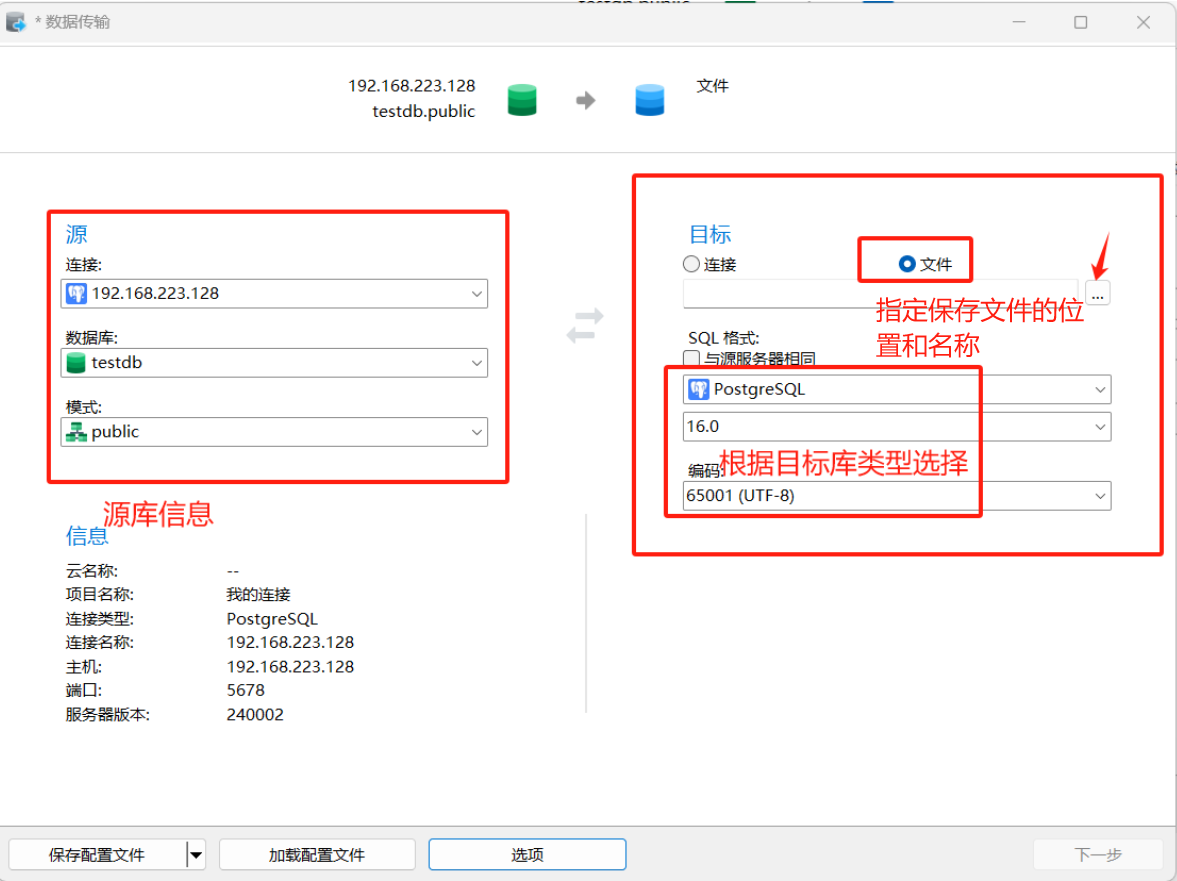Screen dimensions: 1177x881
Task: Select the 文件 radio button under 目标
Action: point(907,264)
